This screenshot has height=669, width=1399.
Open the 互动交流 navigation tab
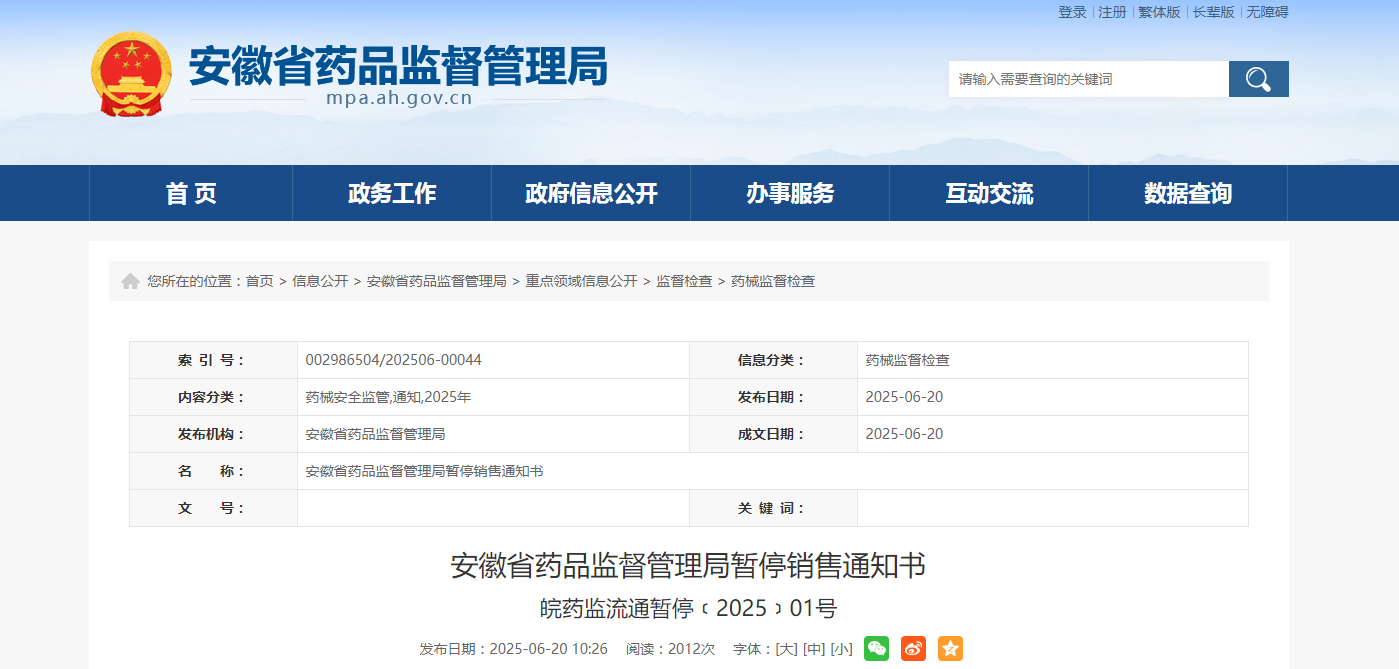tap(989, 193)
